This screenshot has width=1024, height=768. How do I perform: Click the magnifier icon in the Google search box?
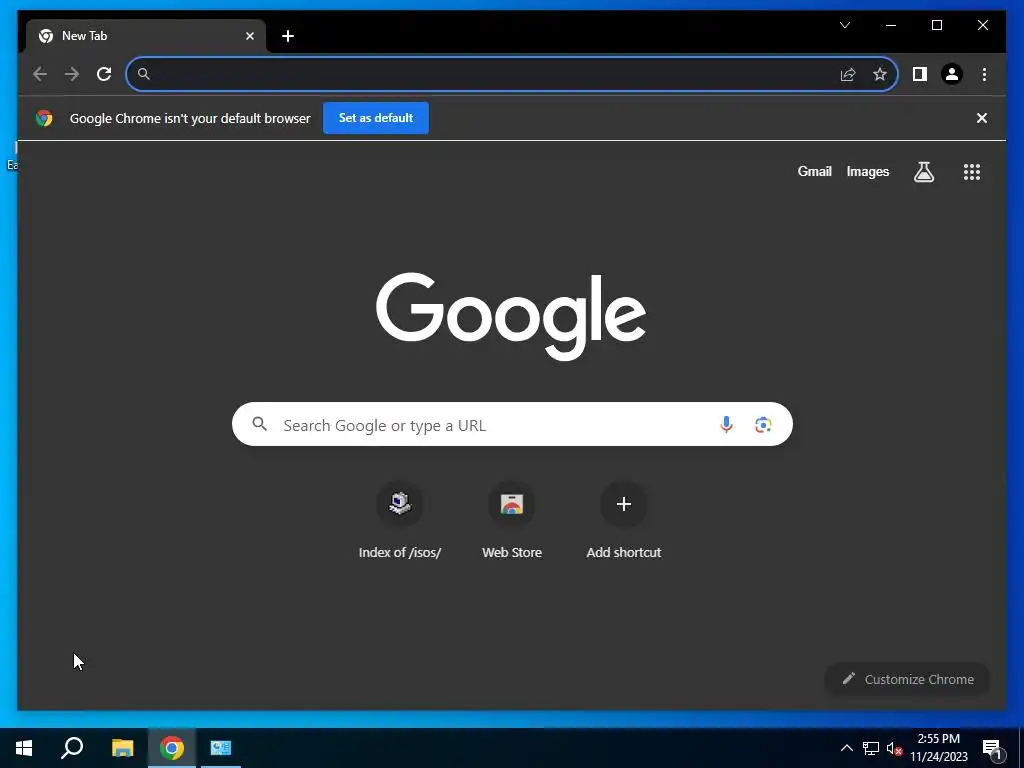(x=260, y=424)
